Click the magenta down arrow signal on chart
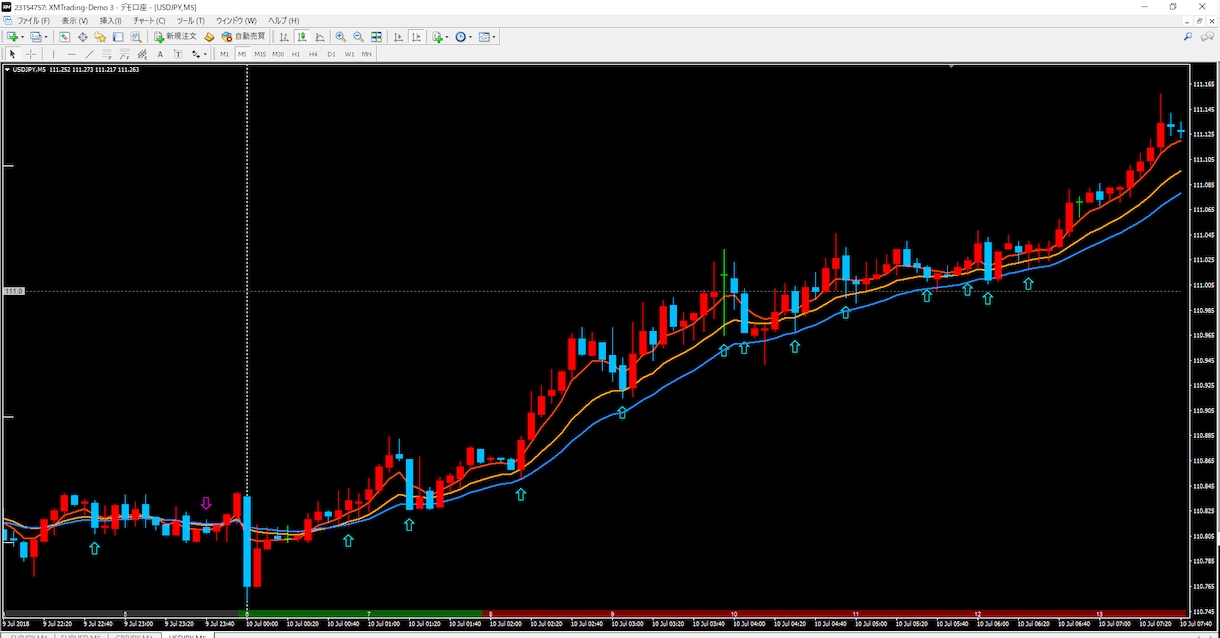The image size is (1220, 638). 206,503
